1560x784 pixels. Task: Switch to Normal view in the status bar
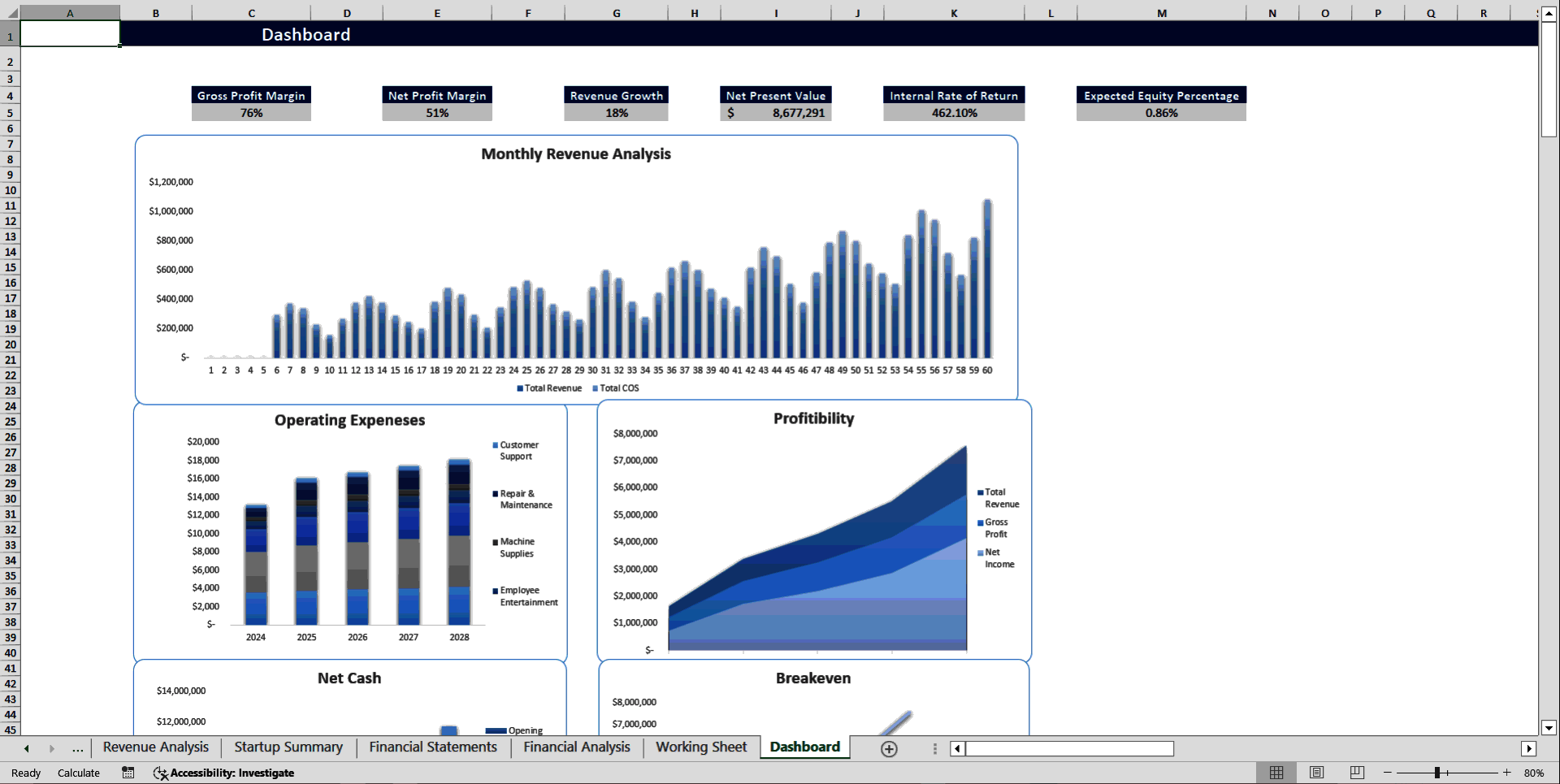coord(1276,773)
